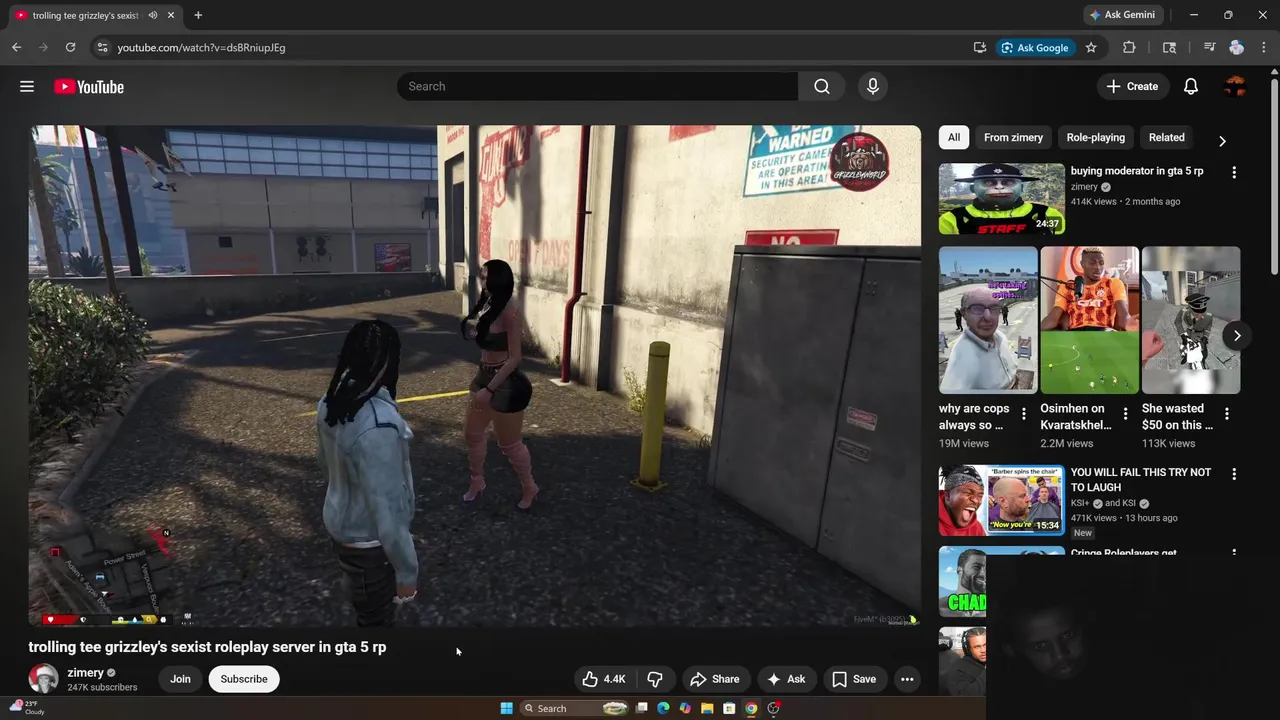Open Microsoft Store from the taskbar
This screenshot has width=1280, height=720.
coord(729,708)
